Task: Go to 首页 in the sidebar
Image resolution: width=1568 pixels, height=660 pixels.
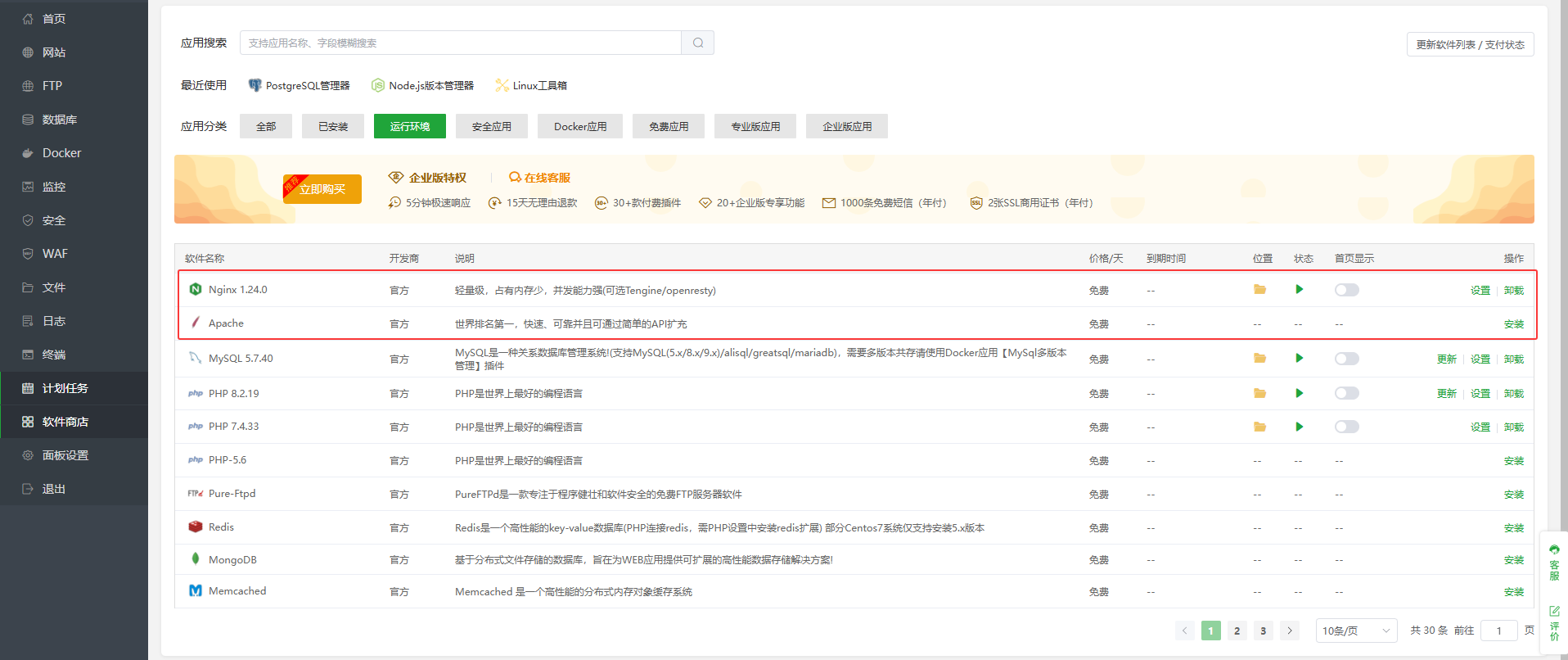Action: click(74, 19)
